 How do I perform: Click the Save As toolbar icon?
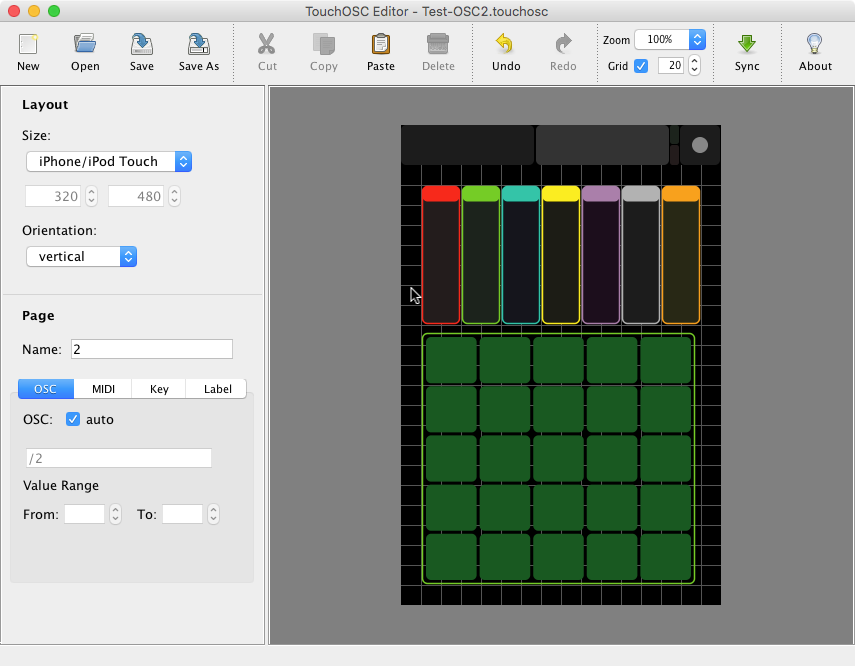coord(198,45)
